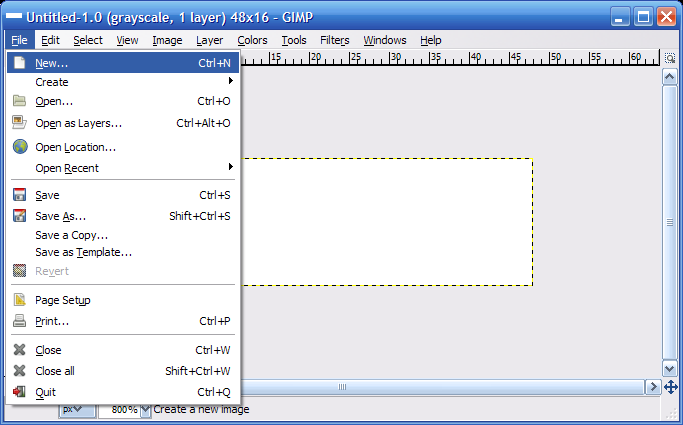Viewport: 683px width, 425px height.
Task: Select Save as Template… entry
Action: point(123,252)
